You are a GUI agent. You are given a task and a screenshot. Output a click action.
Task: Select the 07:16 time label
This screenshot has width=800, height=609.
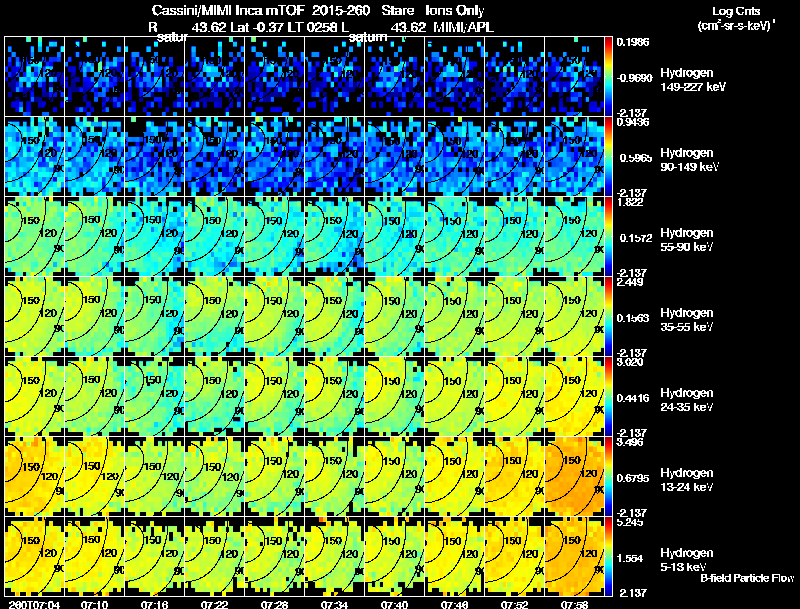(x=155, y=604)
